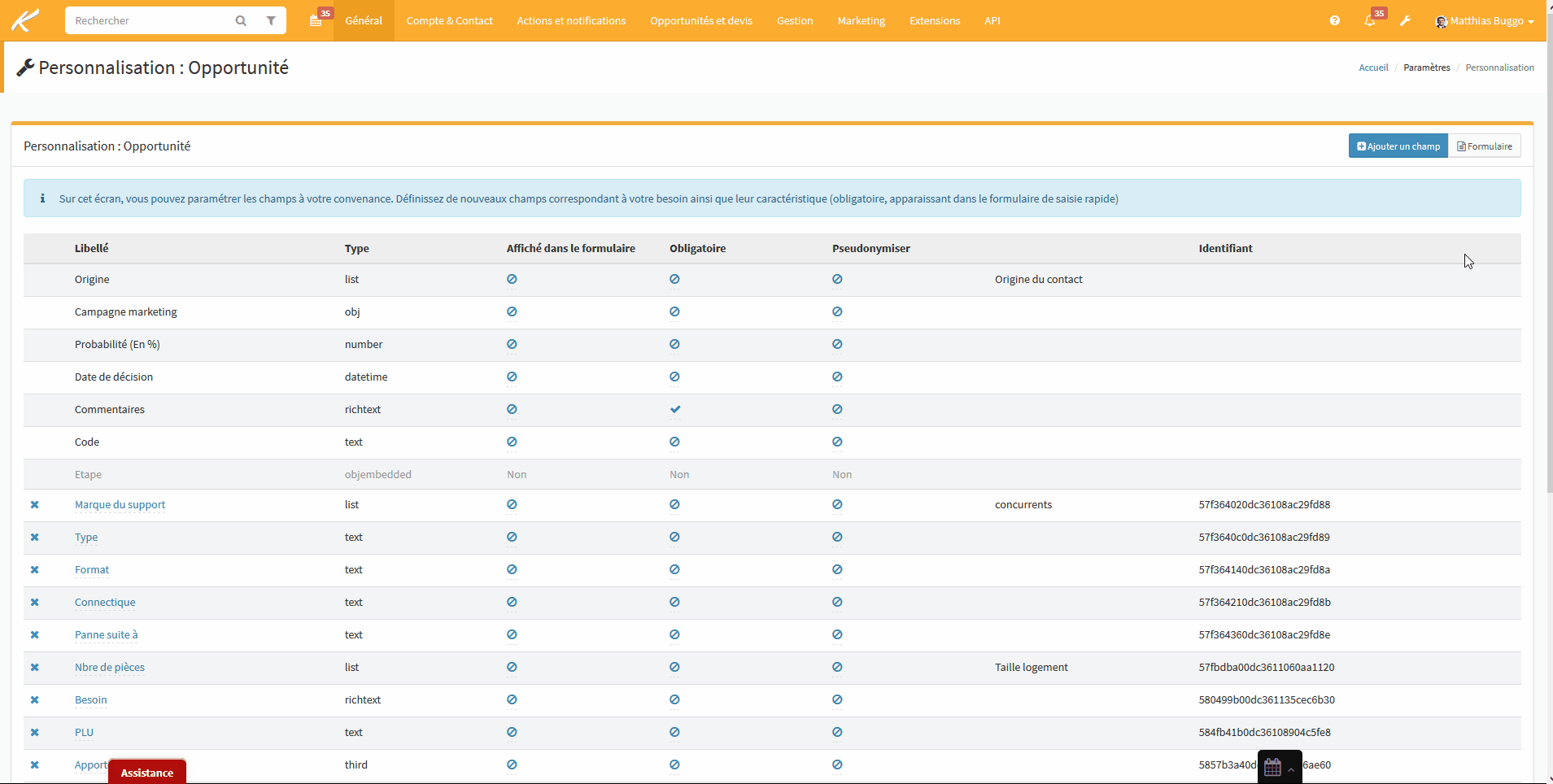Click the Formulaire button
Viewport: 1553px width, 784px height.
click(1485, 146)
